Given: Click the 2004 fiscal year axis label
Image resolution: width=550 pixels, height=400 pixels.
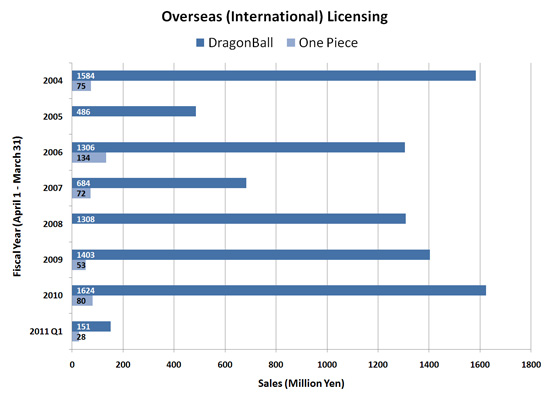Looking at the screenshot, I should click(53, 81).
